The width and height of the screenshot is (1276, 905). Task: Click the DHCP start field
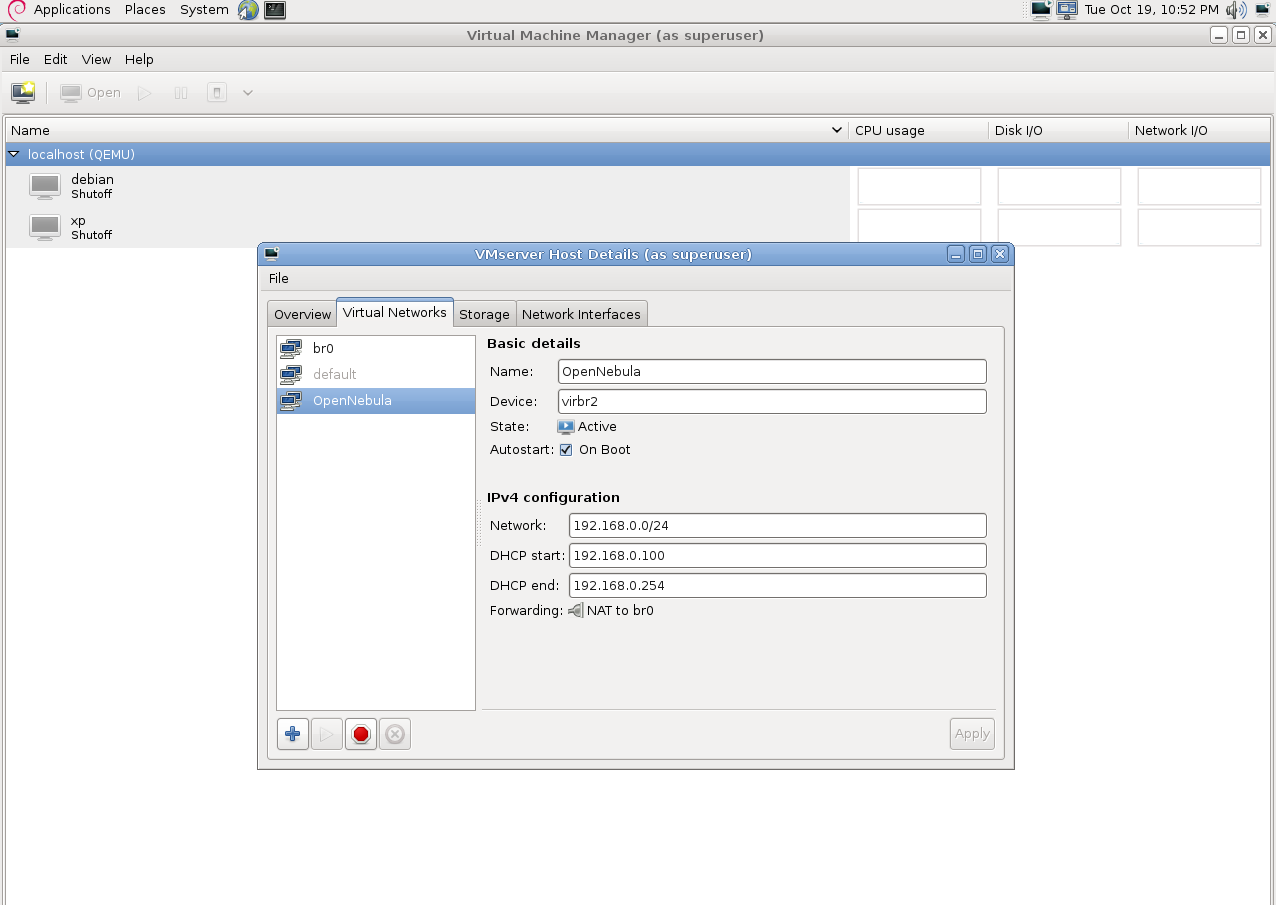click(x=778, y=555)
